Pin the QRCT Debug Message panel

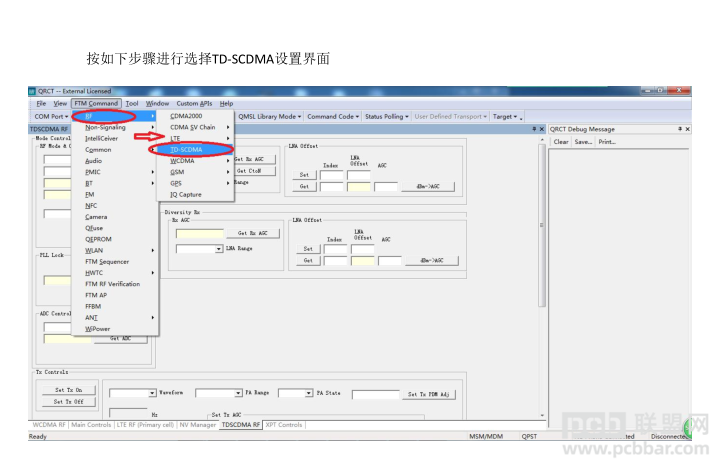tap(679, 129)
